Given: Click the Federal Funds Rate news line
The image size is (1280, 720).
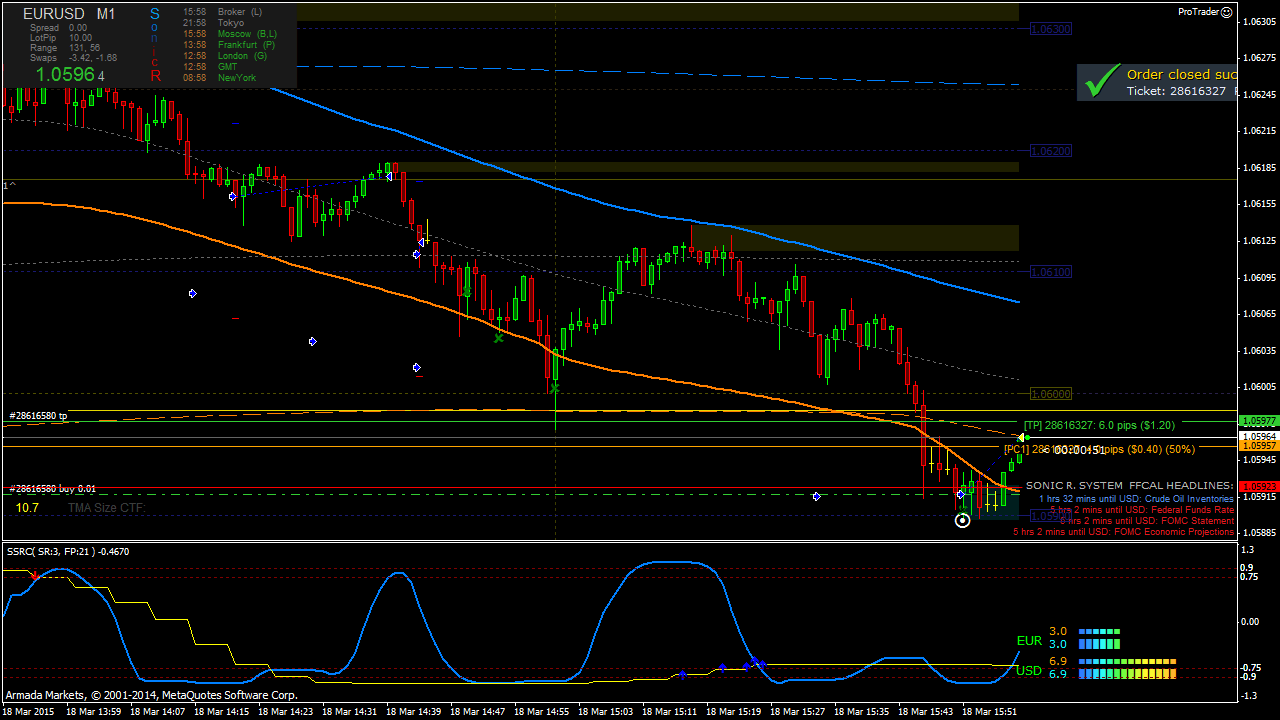Looking at the screenshot, I should click(1142, 509).
